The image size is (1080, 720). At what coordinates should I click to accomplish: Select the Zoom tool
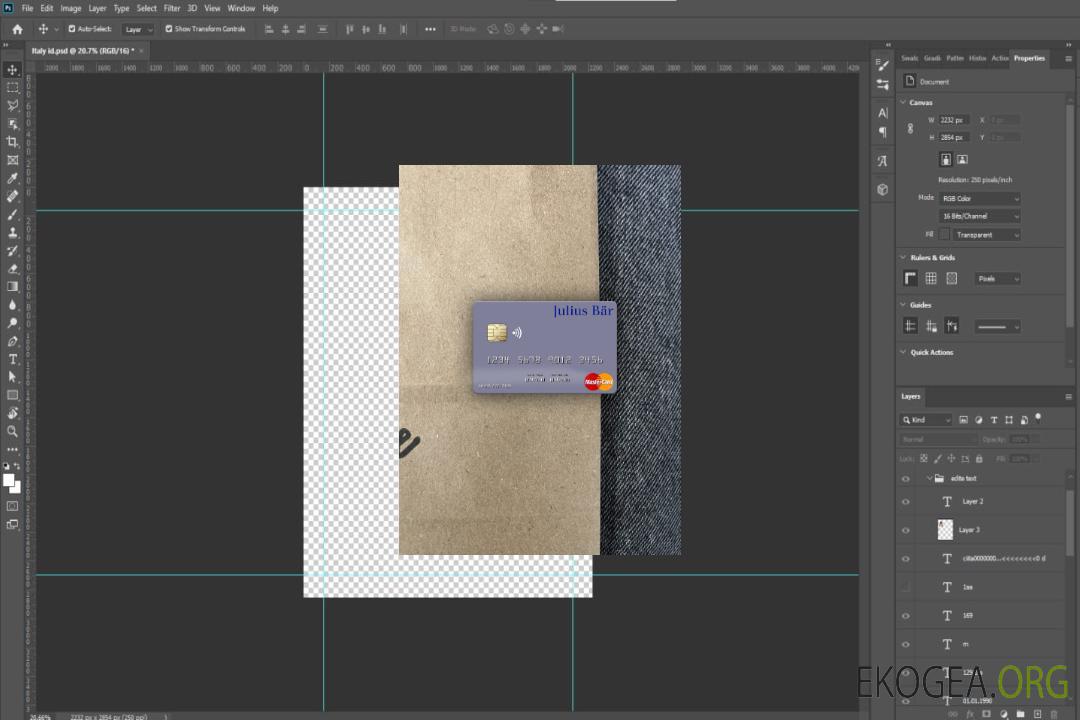(x=13, y=431)
